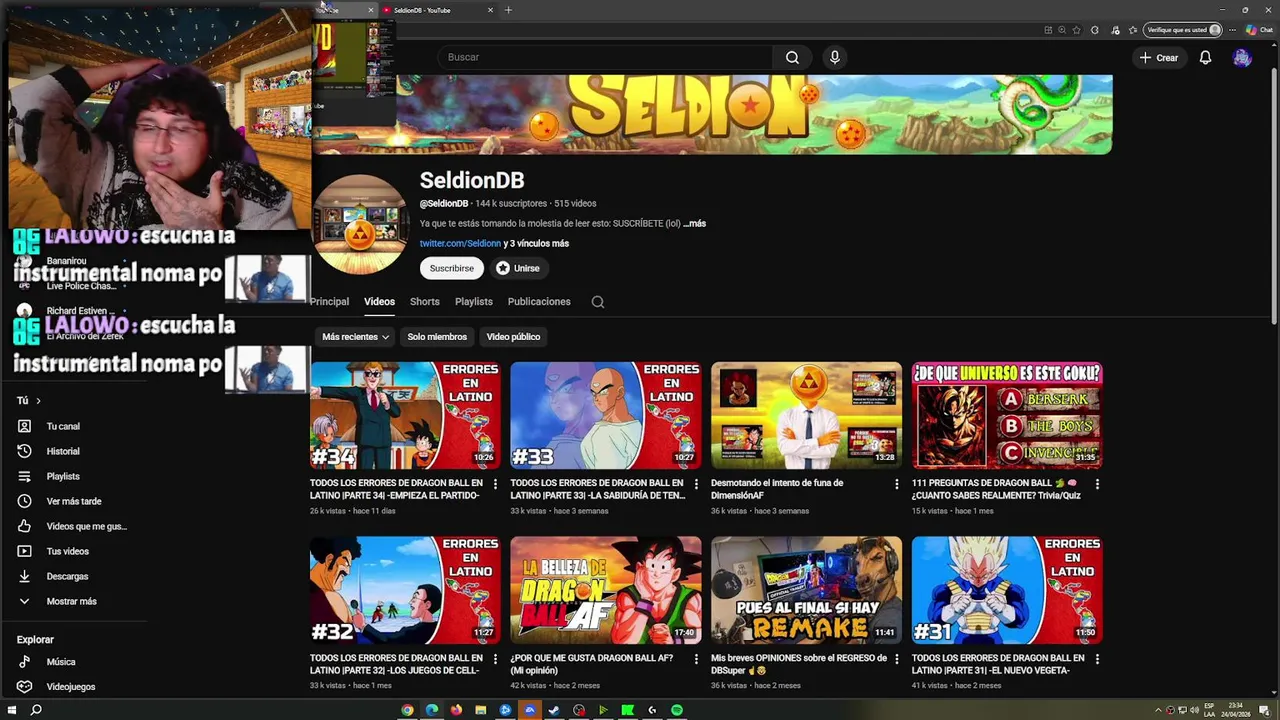
Task: Open the taskbar clock and date
Action: (1236, 710)
